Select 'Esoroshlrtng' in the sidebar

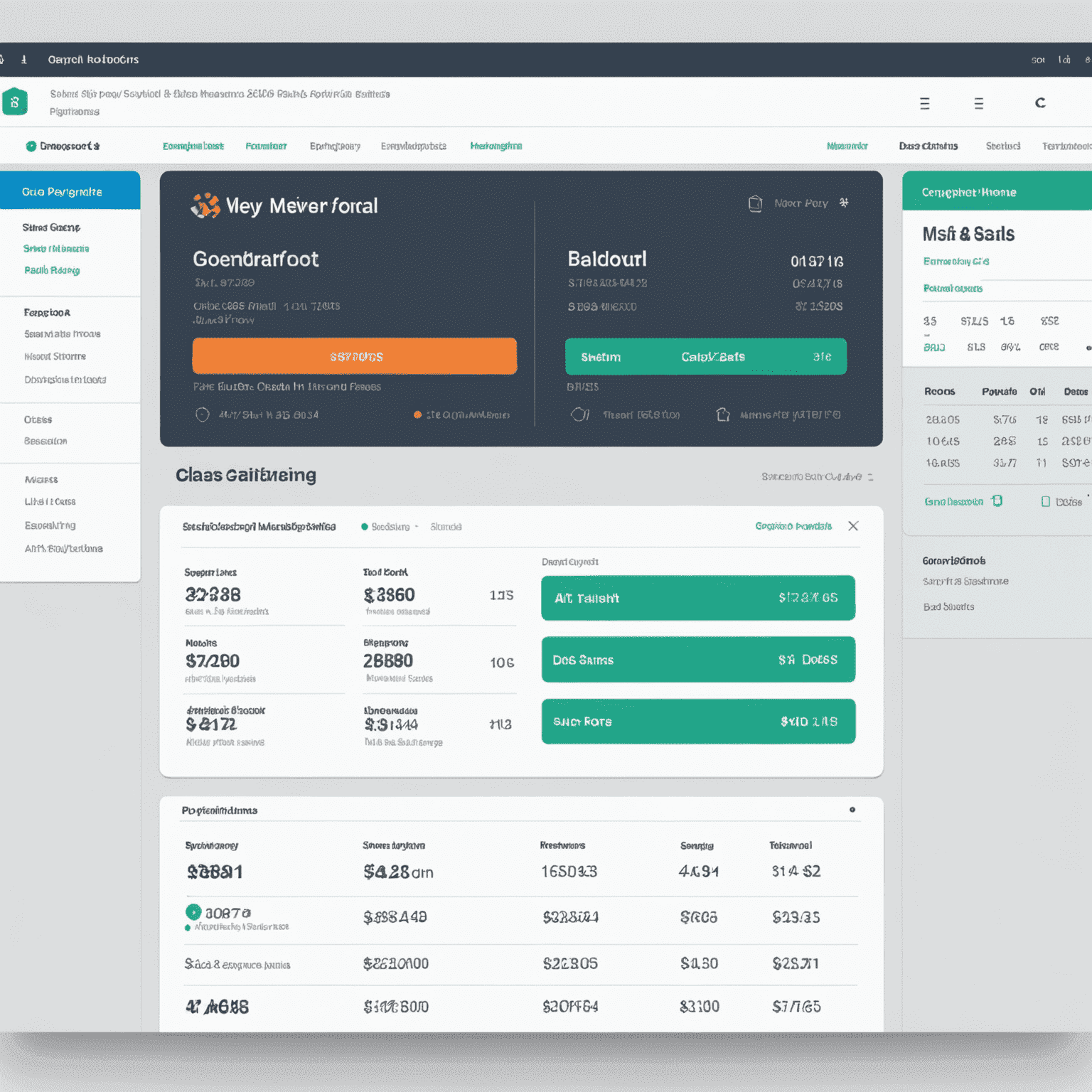click(50, 525)
